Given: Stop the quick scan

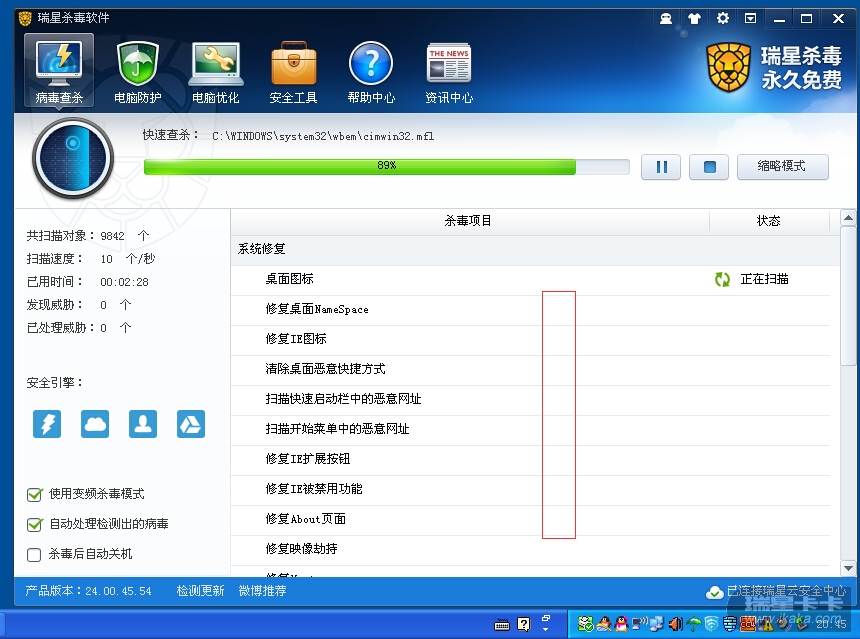Looking at the screenshot, I should pyautogui.click(x=709, y=167).
